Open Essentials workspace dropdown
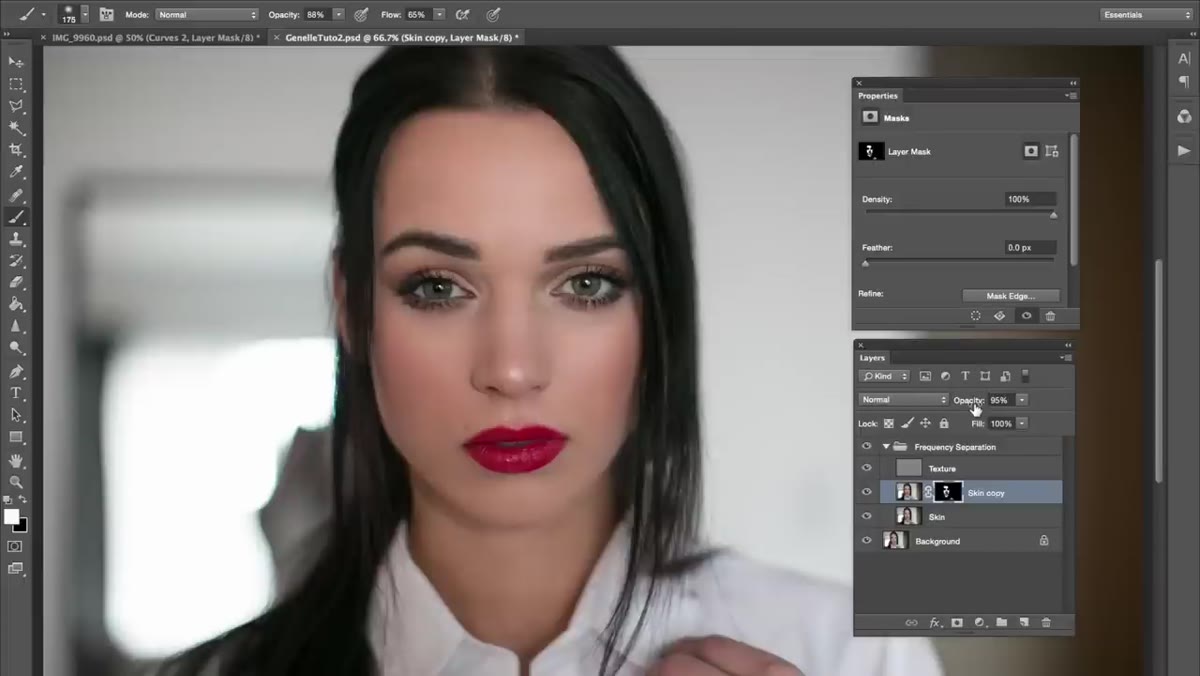Image resolution: width=1200 pixels, height=676 pixels. pos(1146,15)
